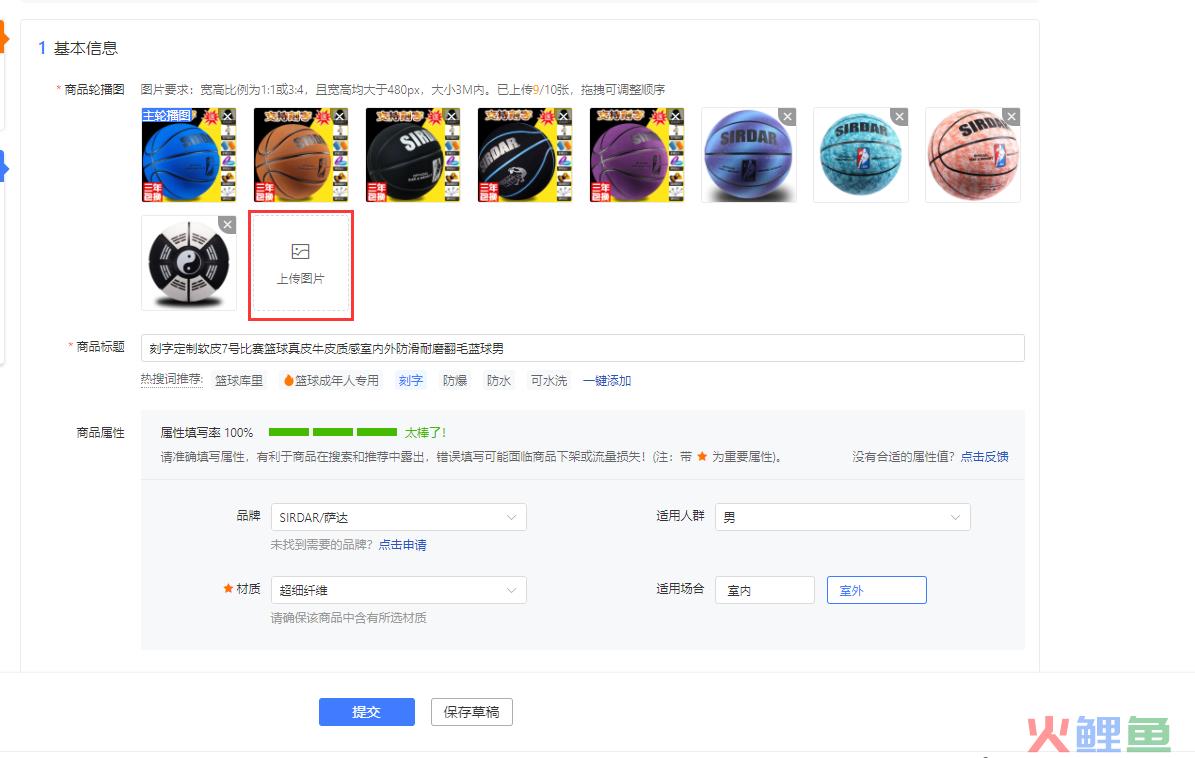Delete the brown basketball carousel image

coord(340,116)
